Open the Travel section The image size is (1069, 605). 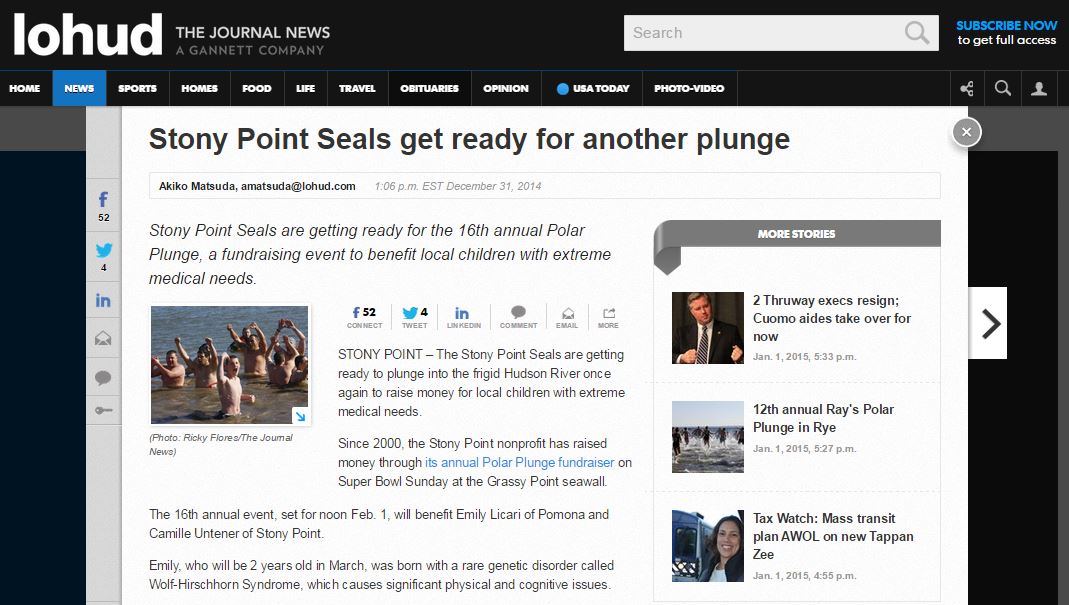coord(357,89)
